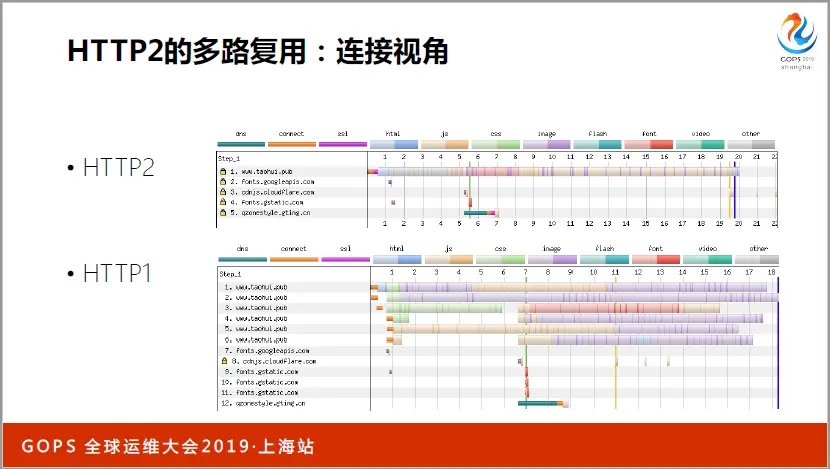
Task: Select row 5. qzonestyle.gtimg.cn in HTTP2 chart
Action: click(497, 212)
